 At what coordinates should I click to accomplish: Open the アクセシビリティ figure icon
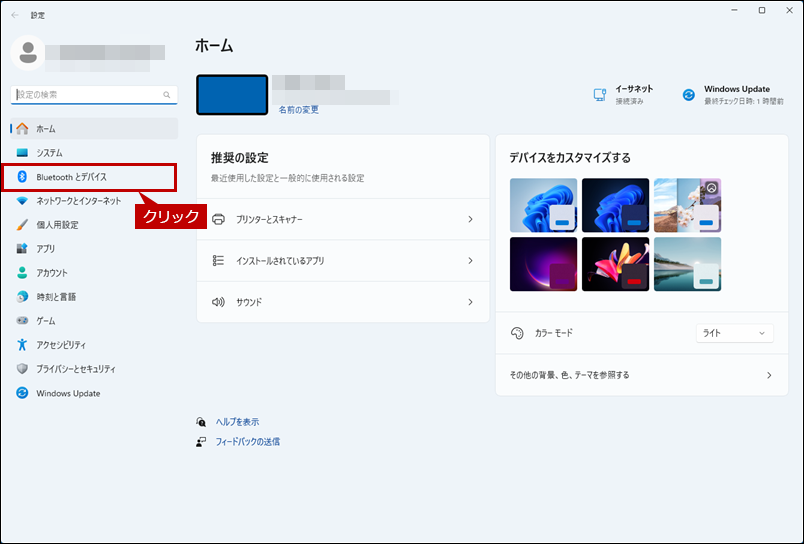click(22, 345)
